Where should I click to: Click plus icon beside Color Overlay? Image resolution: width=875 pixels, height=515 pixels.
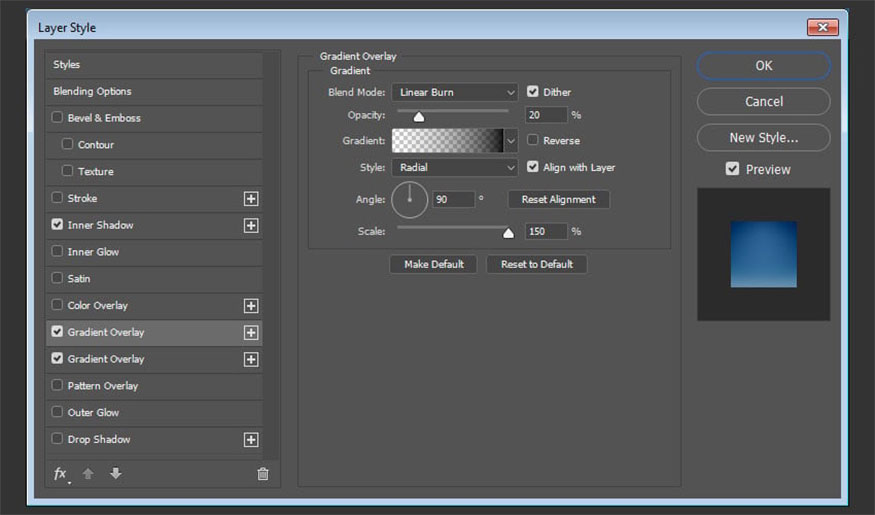coord(251,306)
